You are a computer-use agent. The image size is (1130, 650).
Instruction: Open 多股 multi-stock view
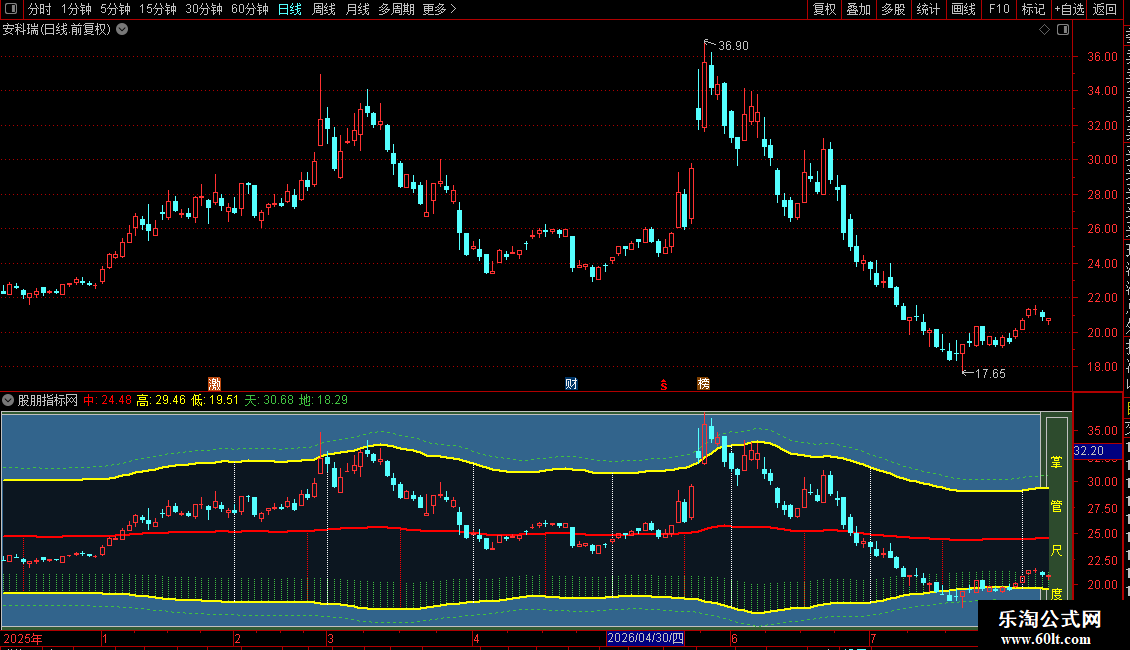(x=893, y=9)
